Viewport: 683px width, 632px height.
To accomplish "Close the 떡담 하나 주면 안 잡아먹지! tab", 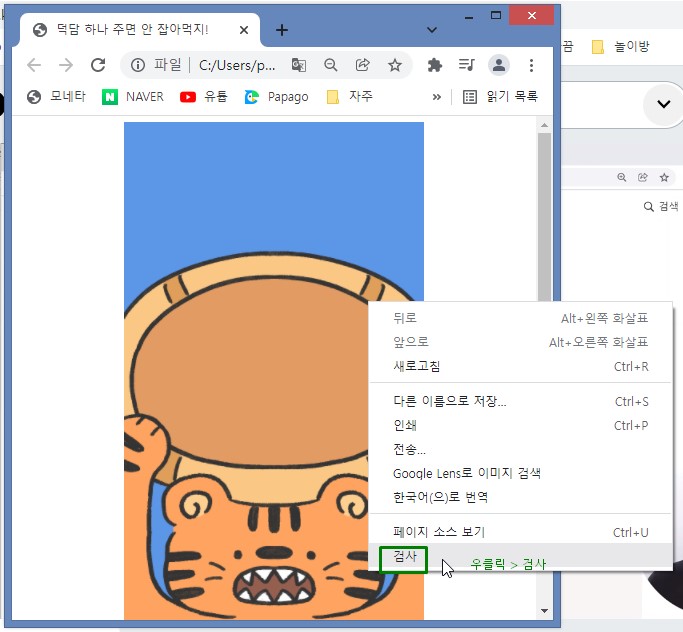I will pos(244,30).
